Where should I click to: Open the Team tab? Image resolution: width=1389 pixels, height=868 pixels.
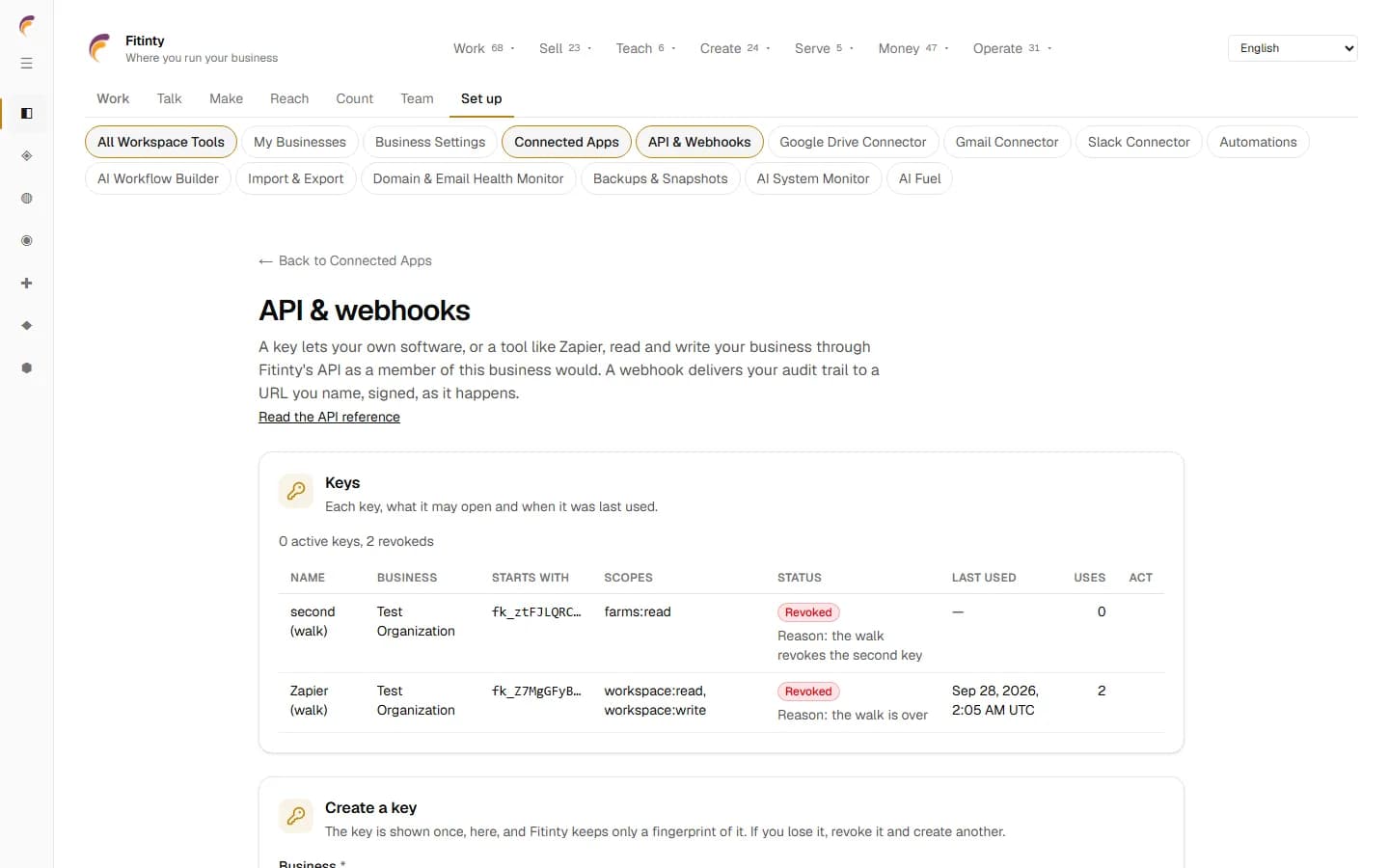tap(417, 98)
